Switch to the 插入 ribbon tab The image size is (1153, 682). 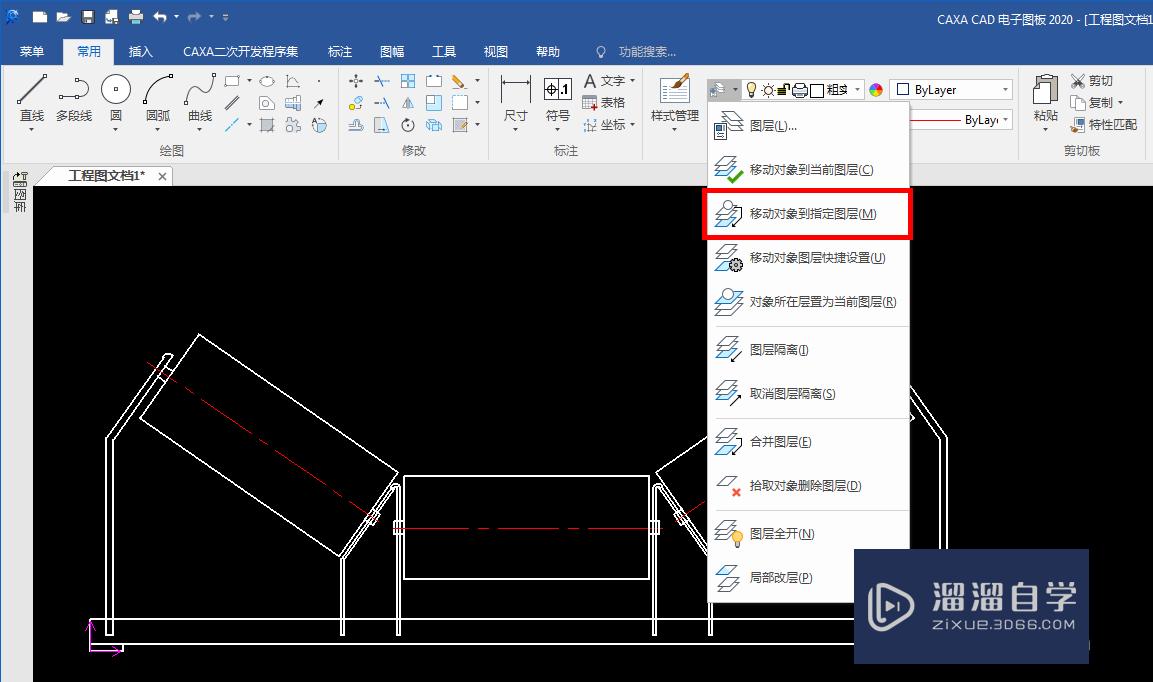(x=140, y=51)
